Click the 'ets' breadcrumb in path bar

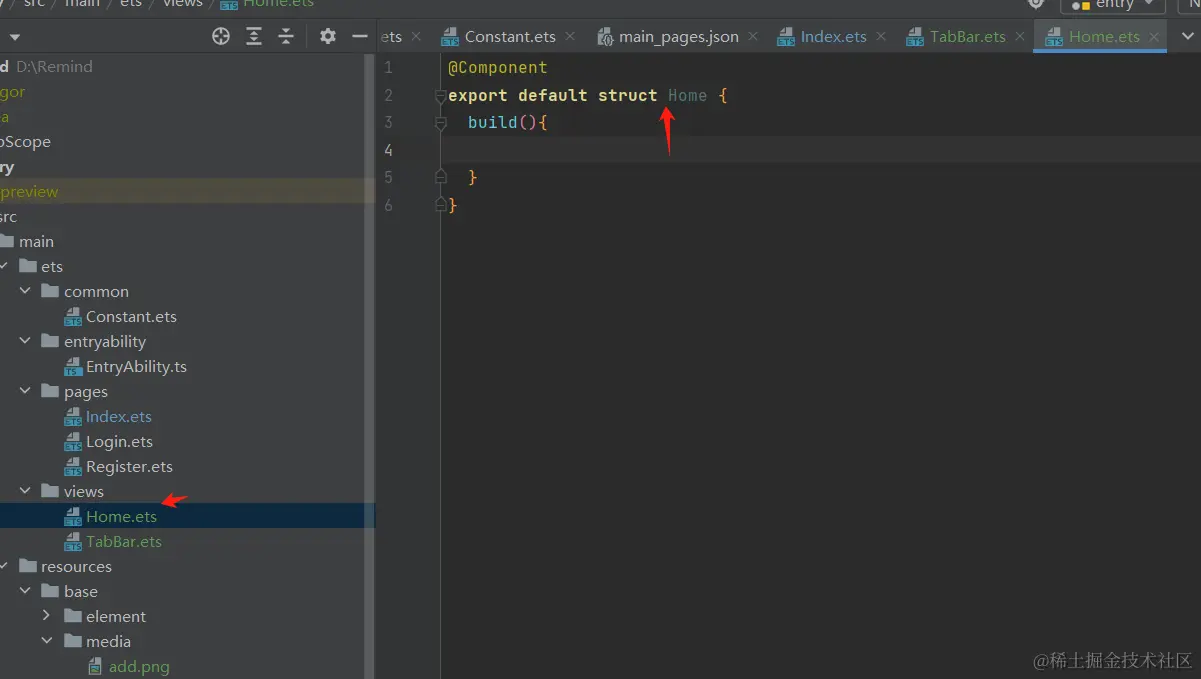[131, 4]
